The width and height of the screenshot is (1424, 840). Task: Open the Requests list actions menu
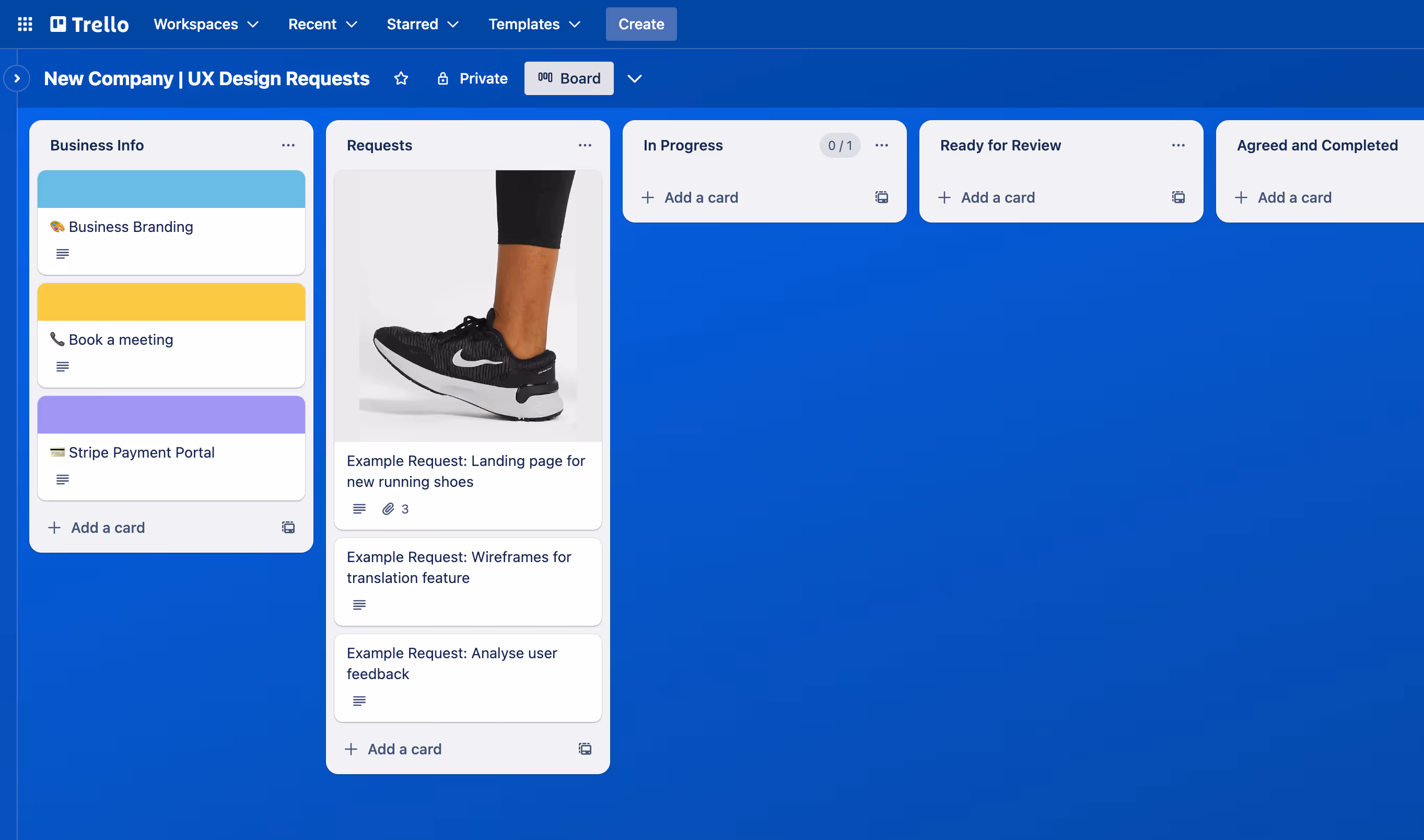tap(585, 145)
